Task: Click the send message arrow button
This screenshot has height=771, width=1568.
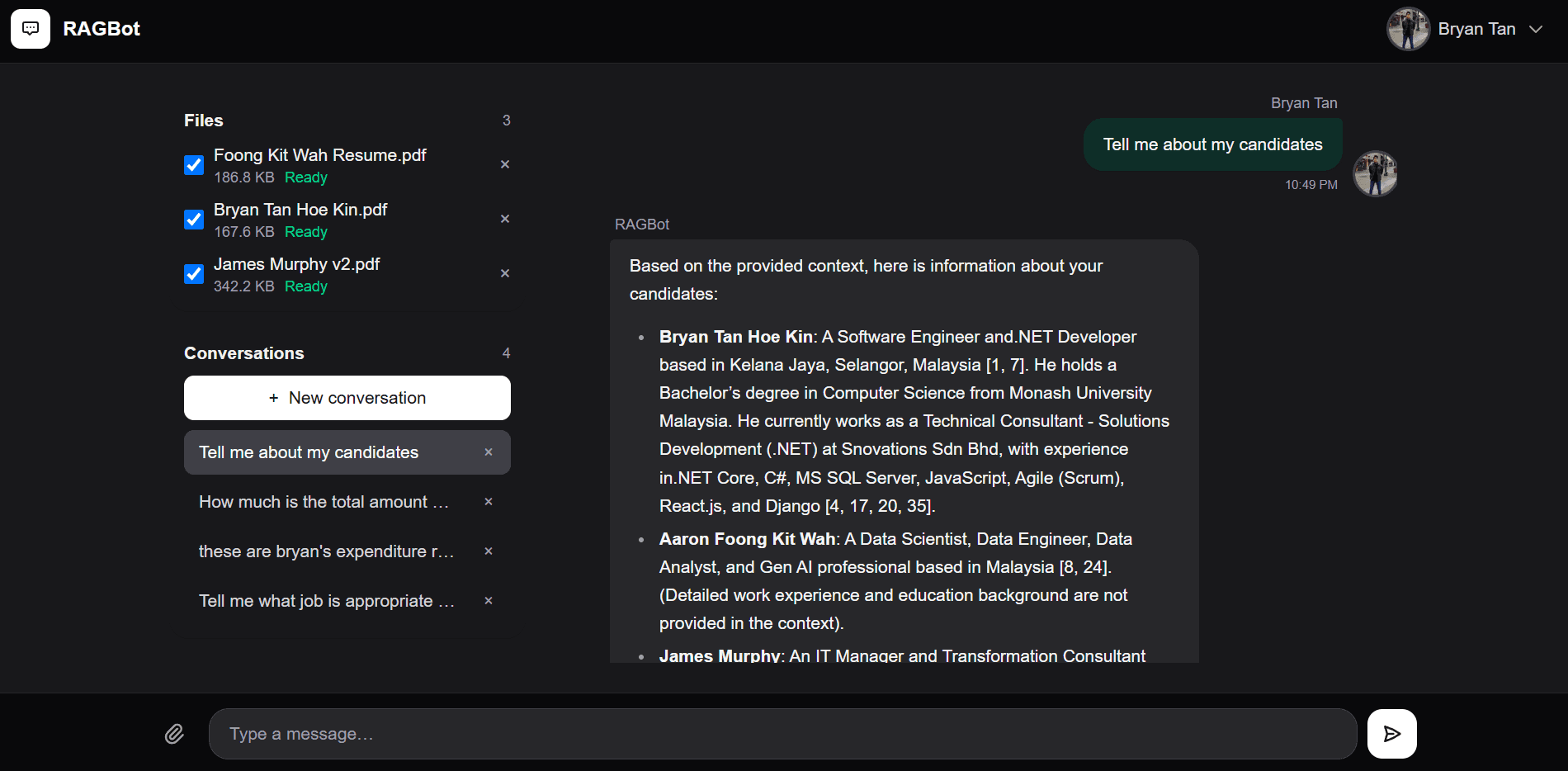Action: pos(1392,734)
